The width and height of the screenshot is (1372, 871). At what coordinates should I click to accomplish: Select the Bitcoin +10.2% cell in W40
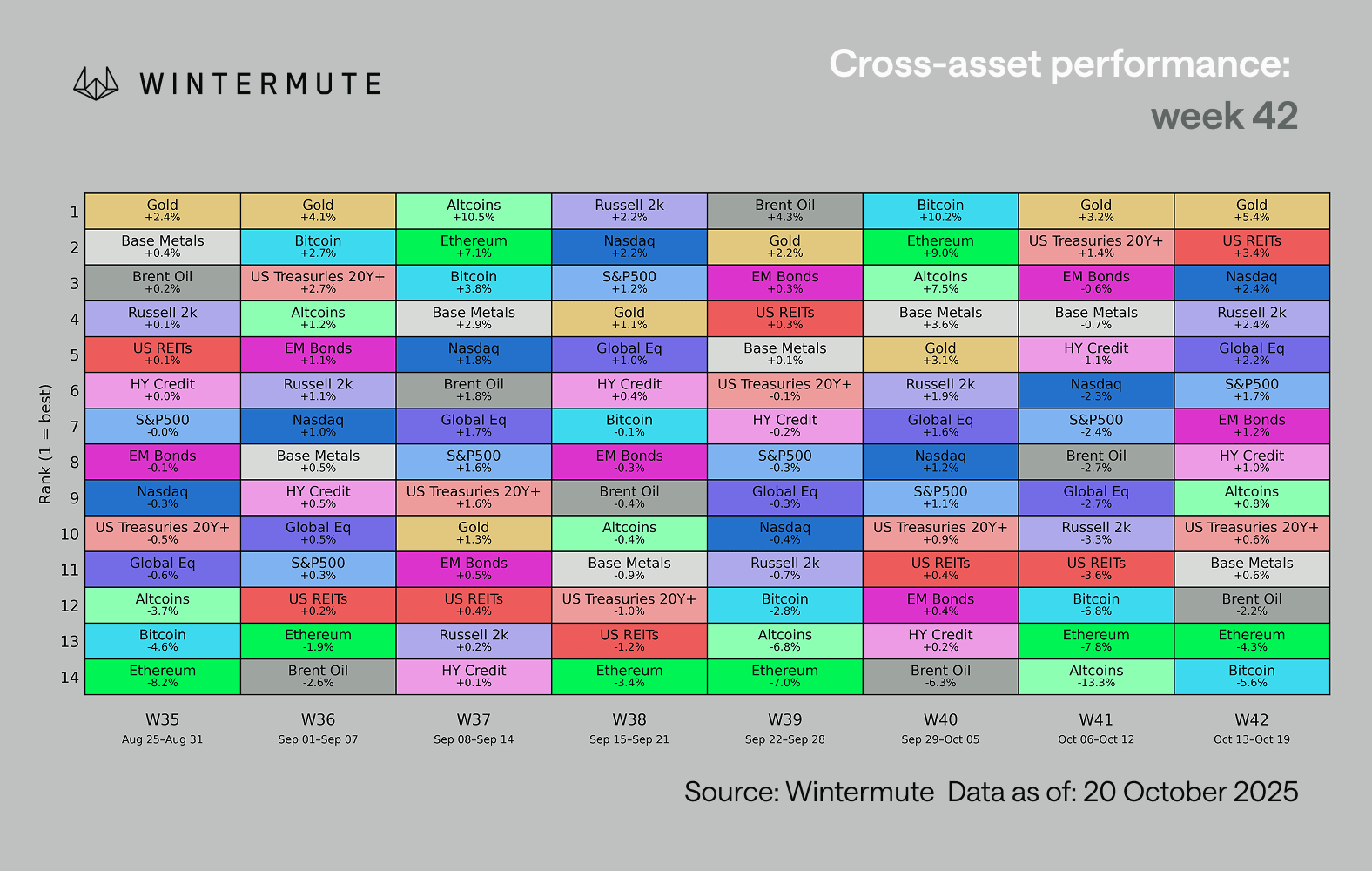pos(940,211)
